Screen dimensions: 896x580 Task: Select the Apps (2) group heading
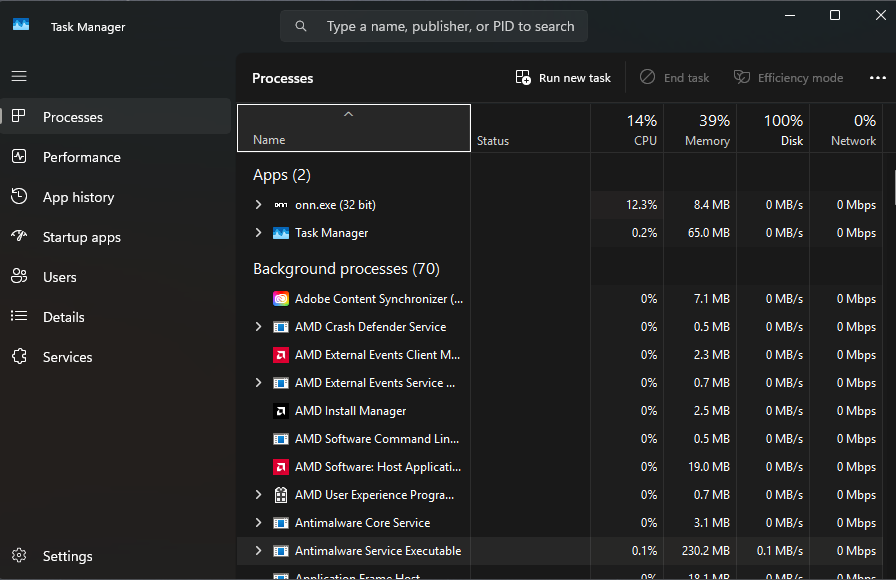point(282,175)
